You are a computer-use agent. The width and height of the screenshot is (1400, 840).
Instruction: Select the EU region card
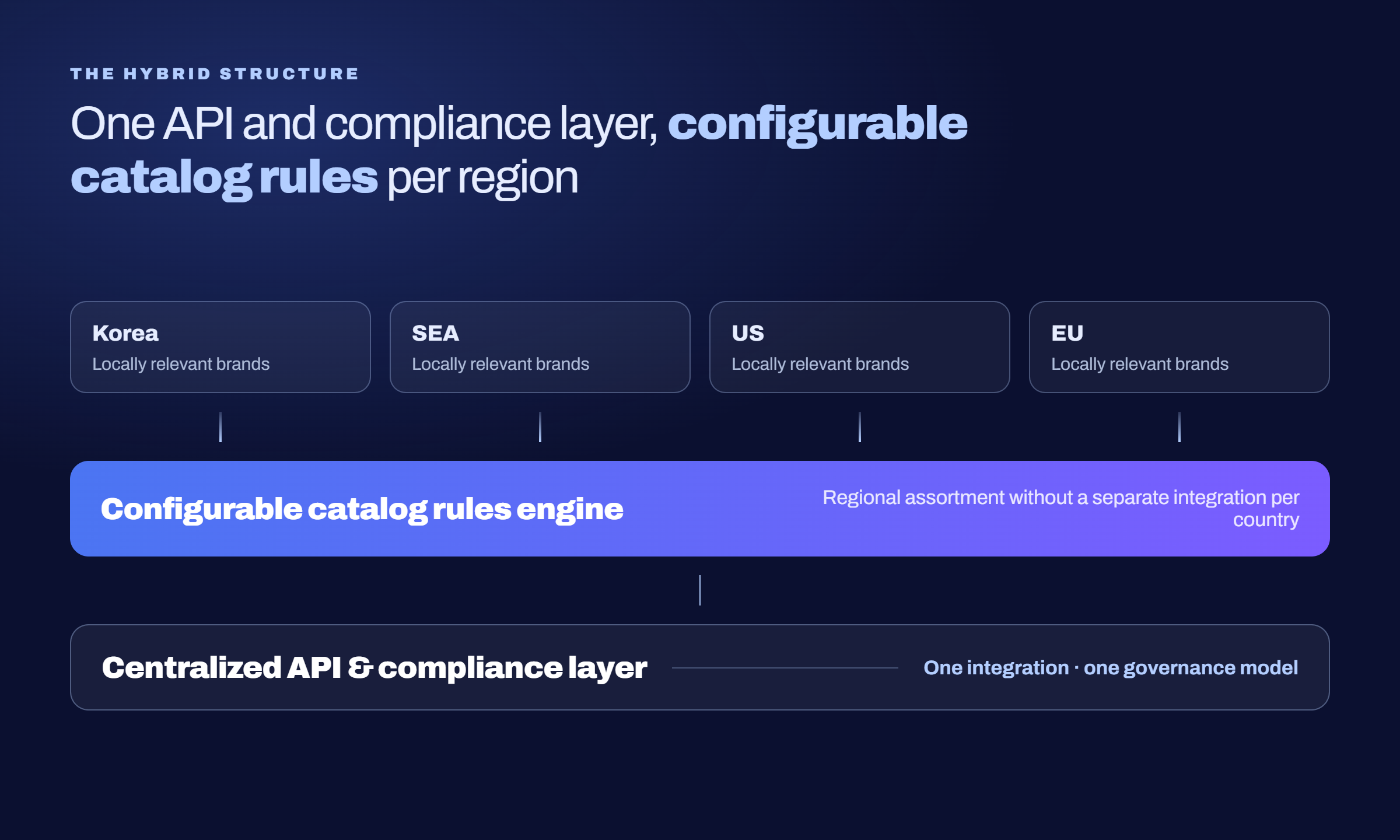point(1179,347)
